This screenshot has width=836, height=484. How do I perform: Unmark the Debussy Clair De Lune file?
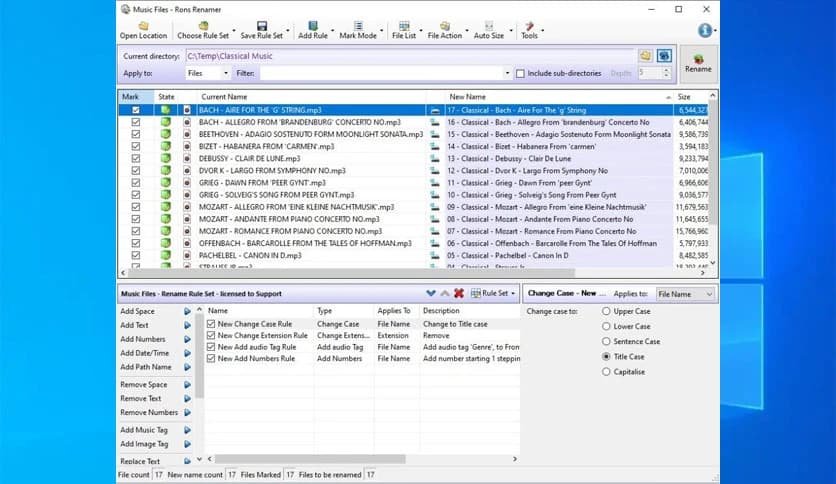click(x=136, y=158)
